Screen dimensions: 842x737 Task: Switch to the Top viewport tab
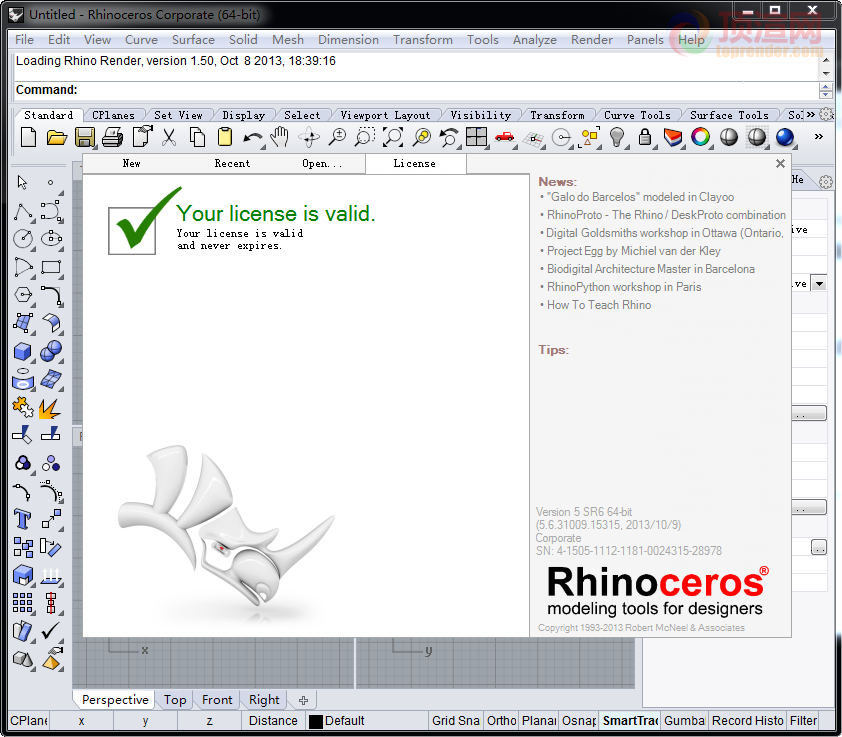pos(175,699)
